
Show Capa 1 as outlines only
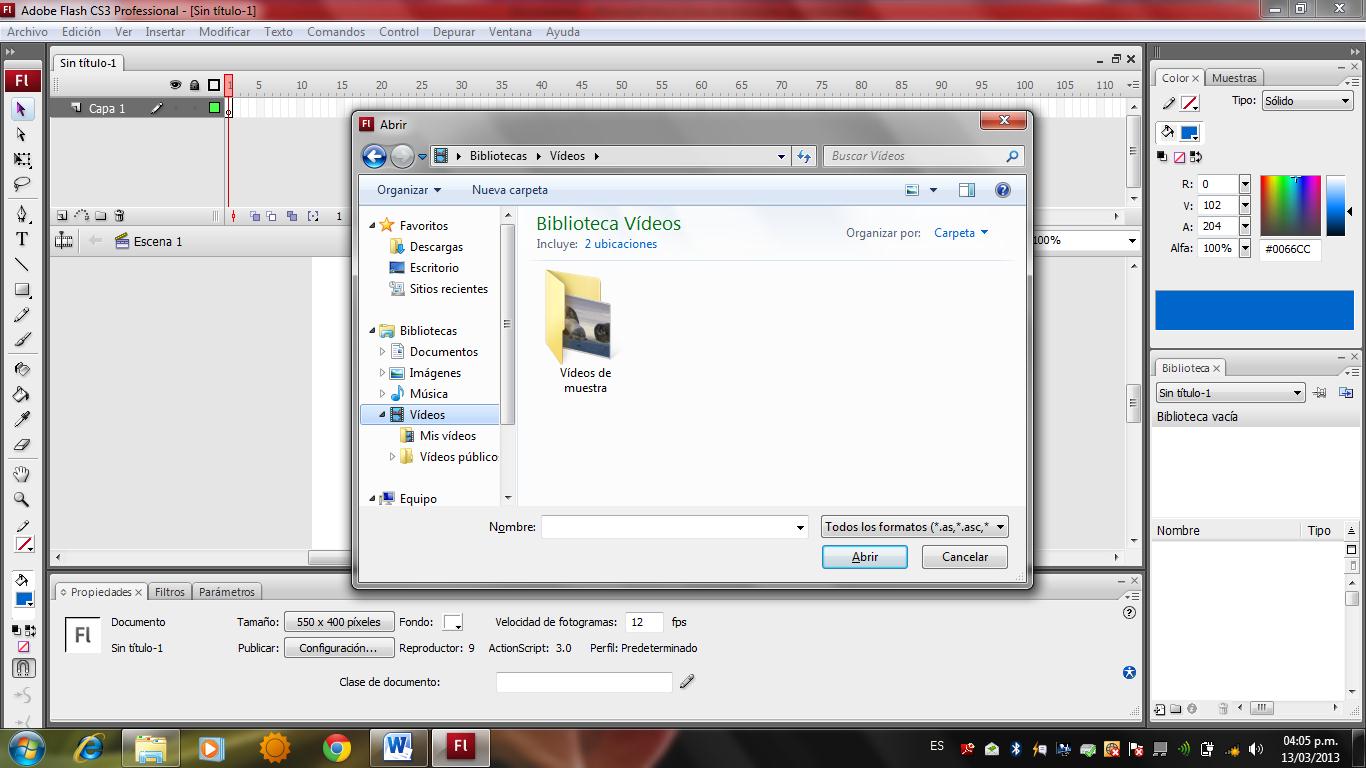click(214, 107)
